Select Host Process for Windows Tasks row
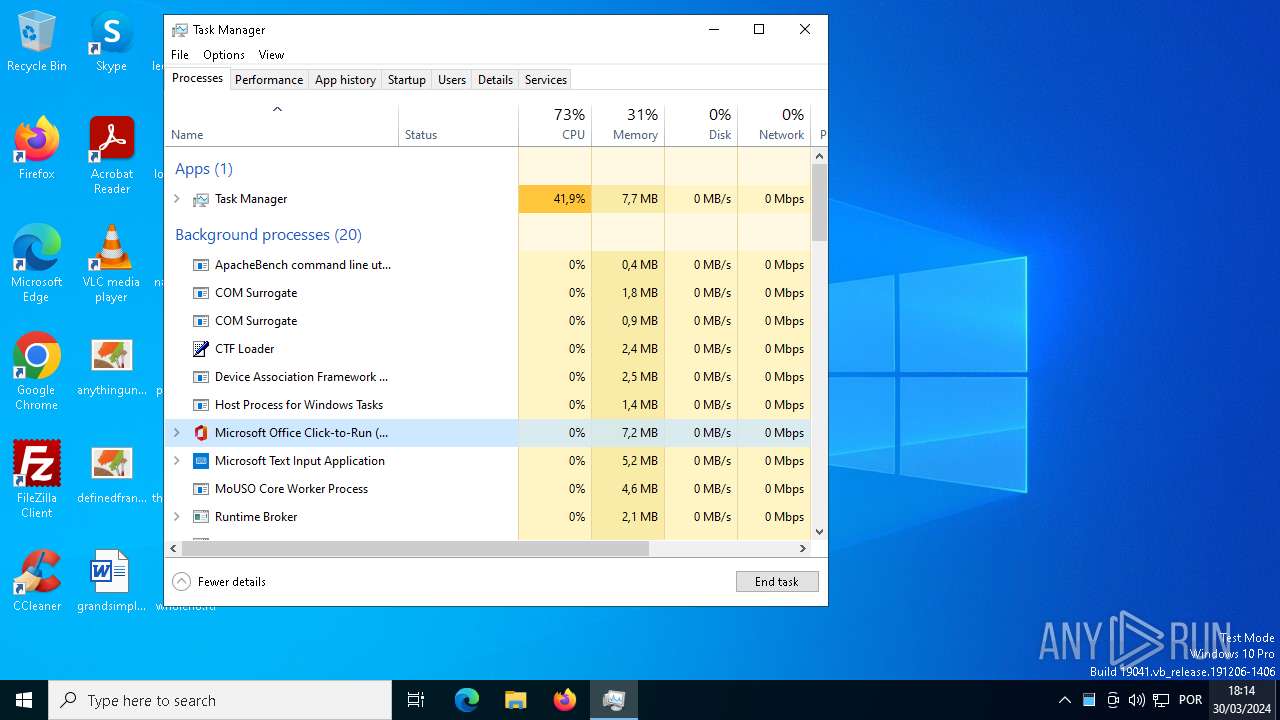Image resolution: width=1280 pixels, height=720 pixels. coord(488,405)
